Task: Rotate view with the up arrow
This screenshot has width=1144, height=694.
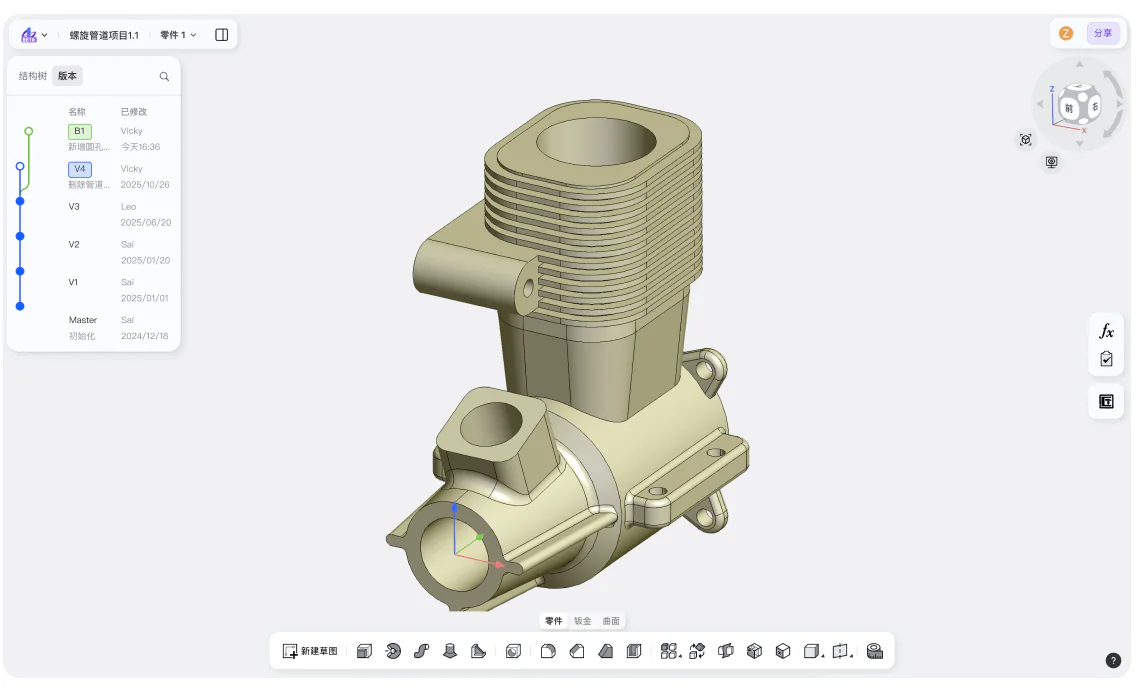Action: click(1080, 64)
